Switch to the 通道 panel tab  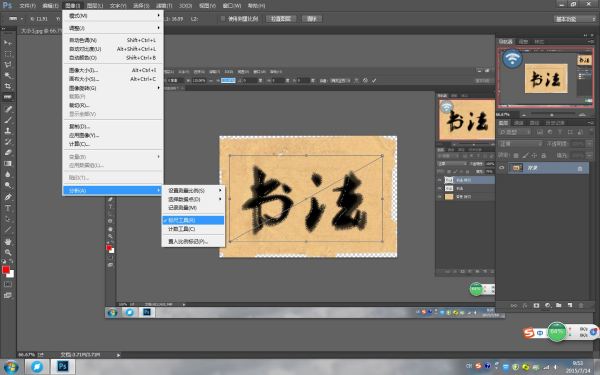pyautogui.click(x=518, y=123)
